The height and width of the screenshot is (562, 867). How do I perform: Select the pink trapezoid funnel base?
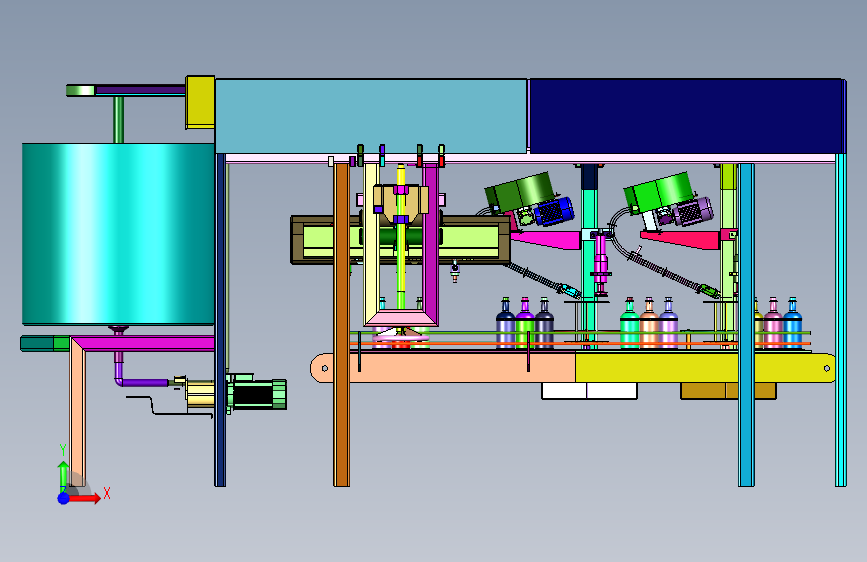(400, 318)
